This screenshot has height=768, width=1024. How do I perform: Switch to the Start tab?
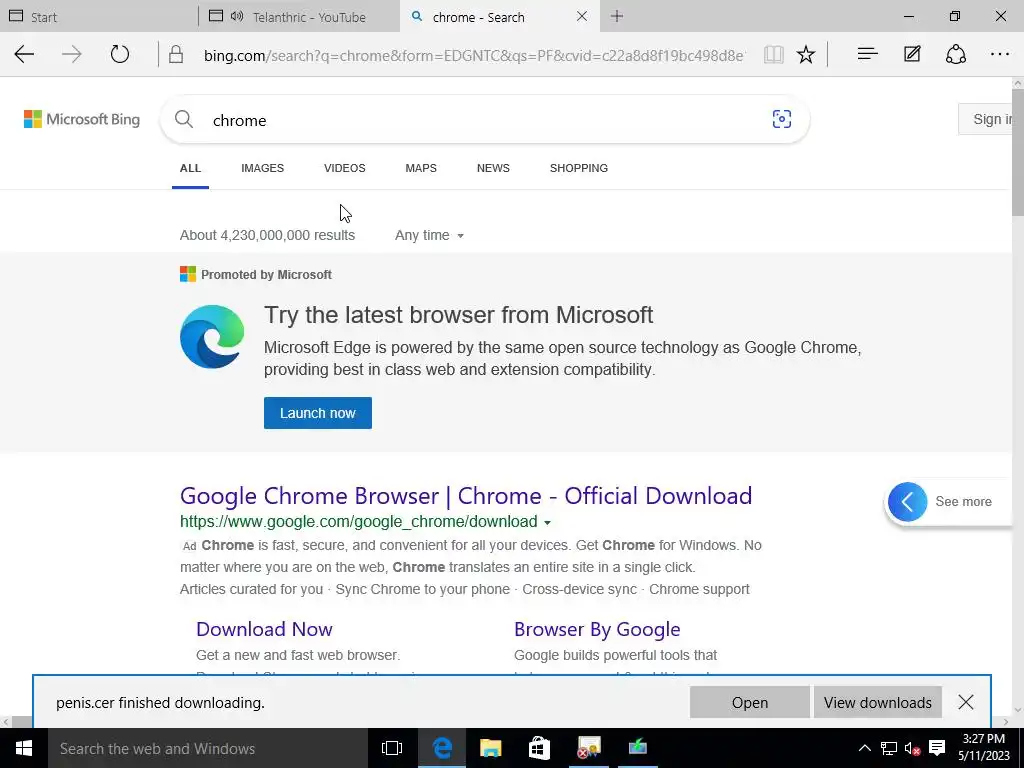pyautogui.click(x=98, y=16)
